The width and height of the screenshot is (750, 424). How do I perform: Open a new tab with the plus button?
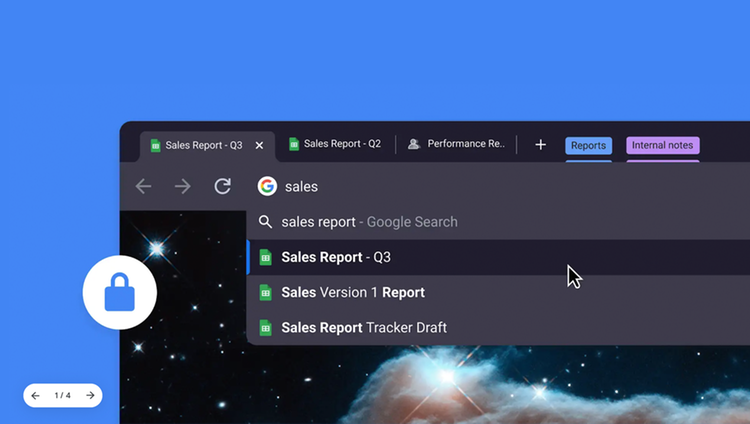540,145
